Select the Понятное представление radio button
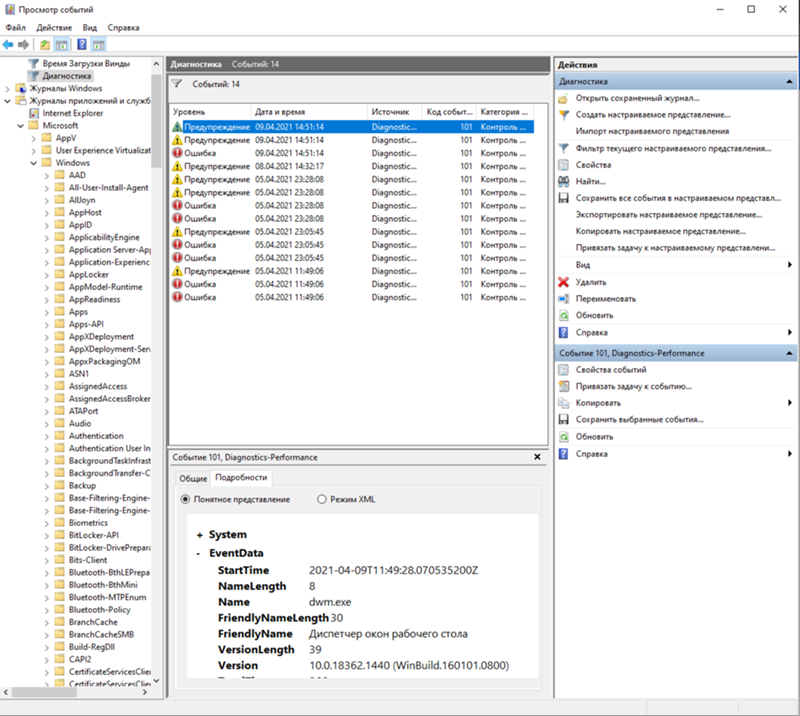This screenshot has height=716, width=800. pyautogui.click(x=185, y=499)
